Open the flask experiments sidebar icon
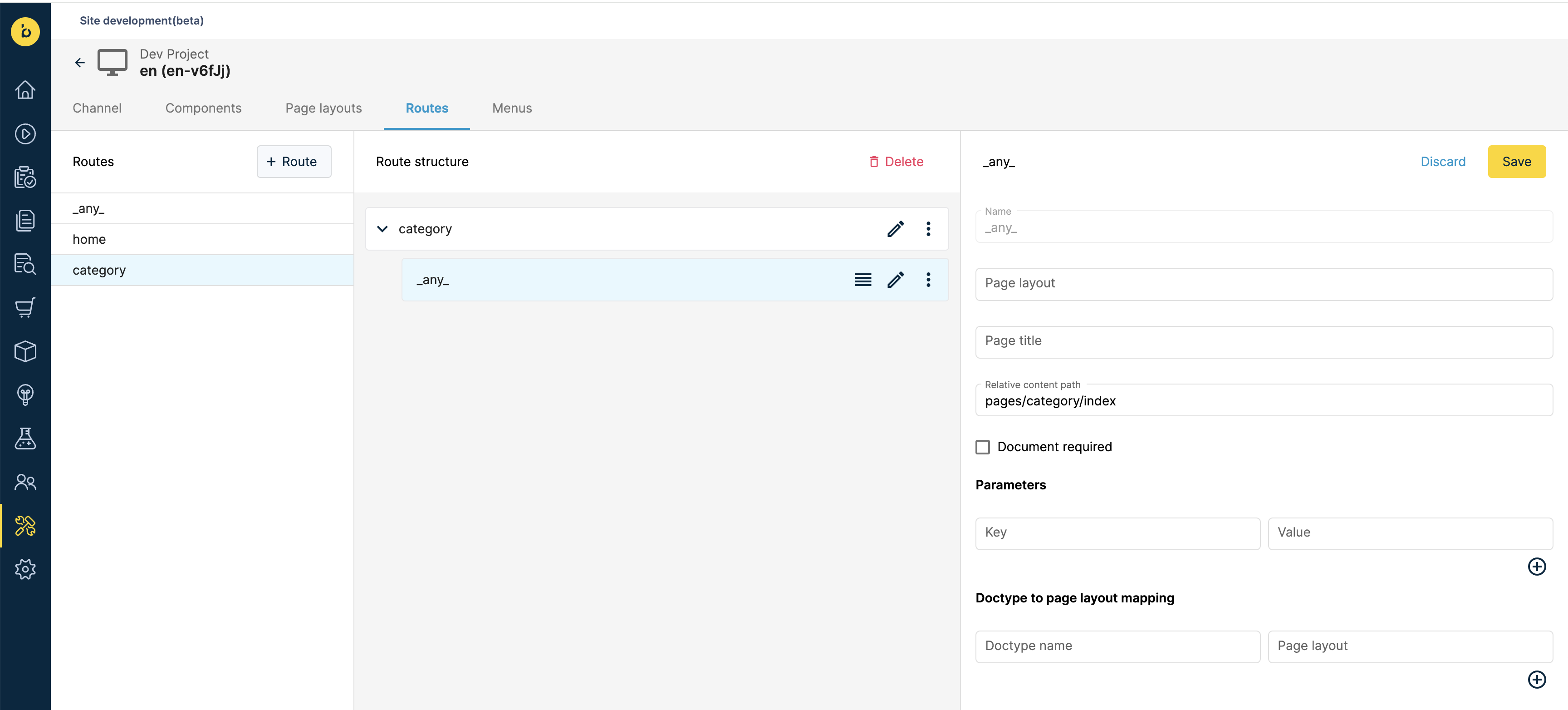 25,439
